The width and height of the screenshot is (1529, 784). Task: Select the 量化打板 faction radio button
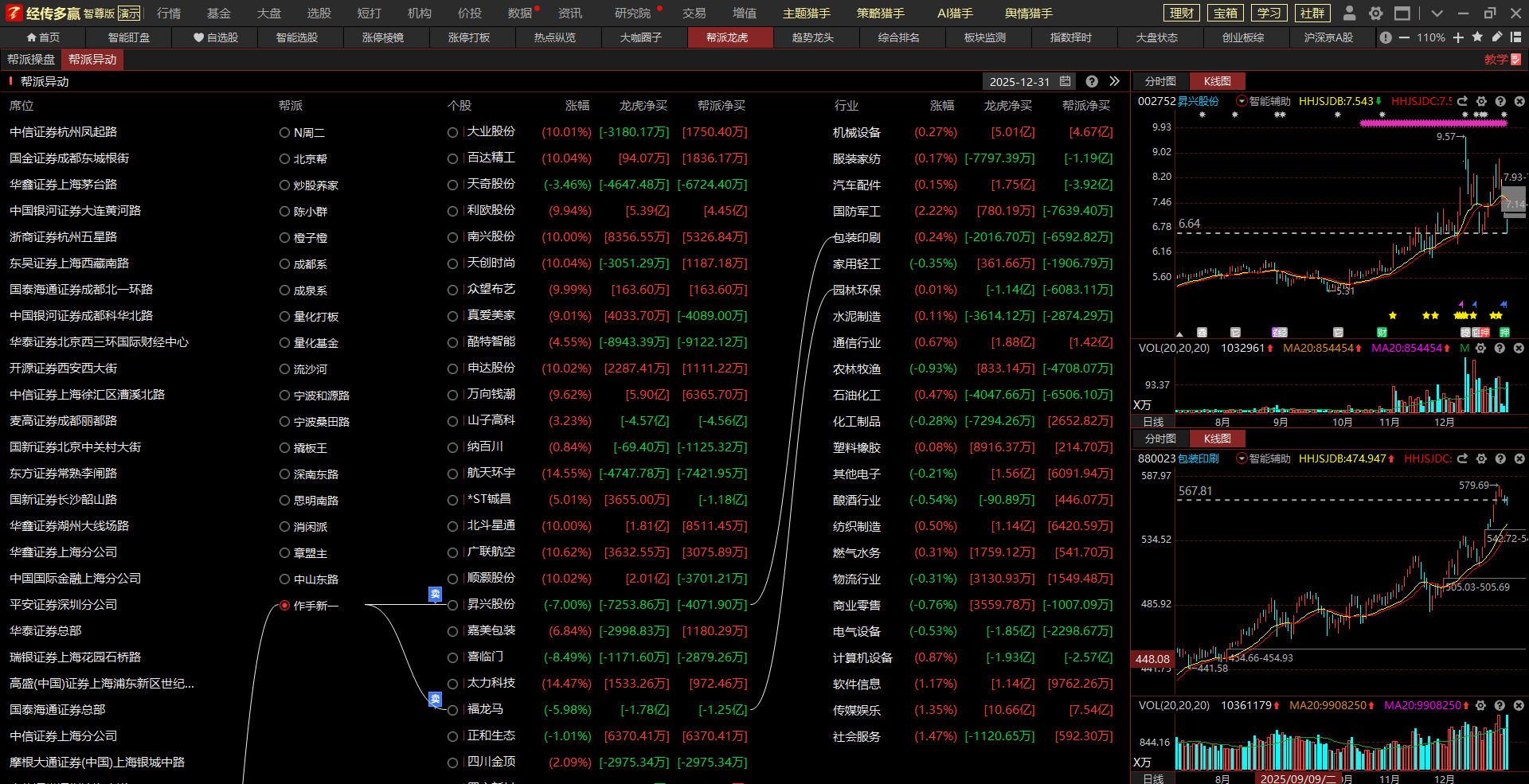284,317
